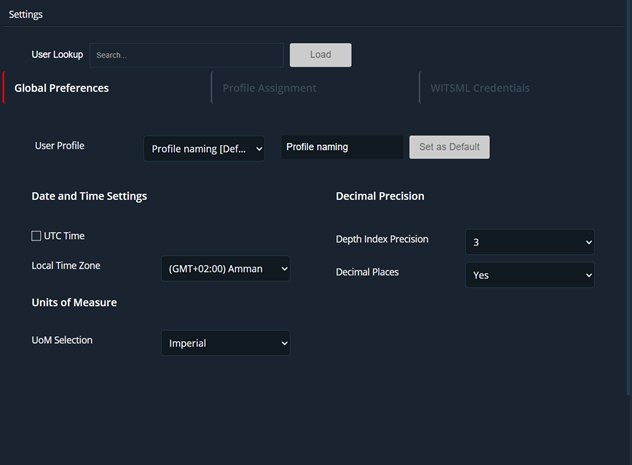Click the Decimal Precision heading
This screenshot has width=632, height=465.
(x=380, y=196)
